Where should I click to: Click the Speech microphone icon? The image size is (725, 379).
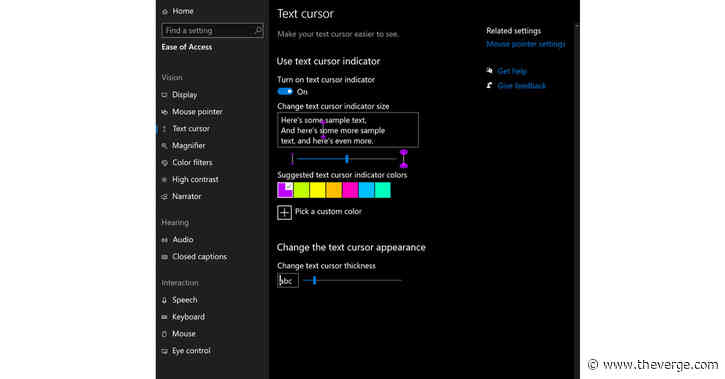pyautogui.click(x=165, y=300)
